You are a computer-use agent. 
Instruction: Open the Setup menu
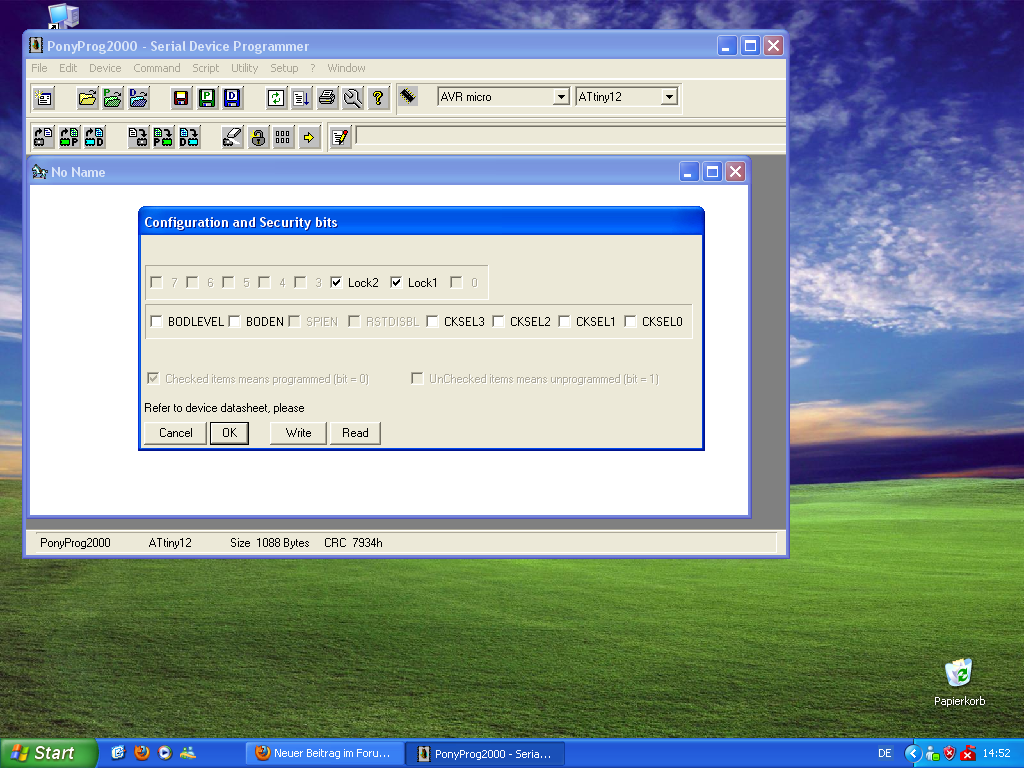tap(284, 68)
